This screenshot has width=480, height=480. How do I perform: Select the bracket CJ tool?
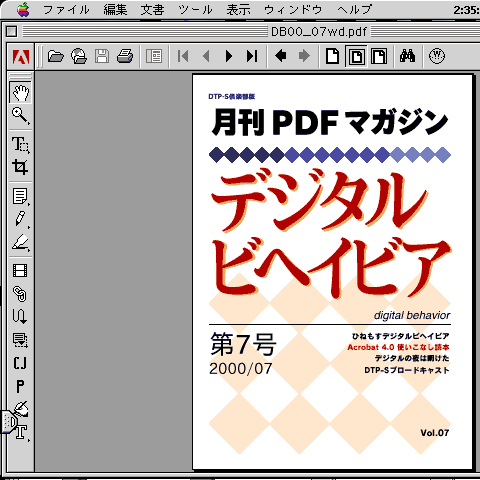(20, 363)
